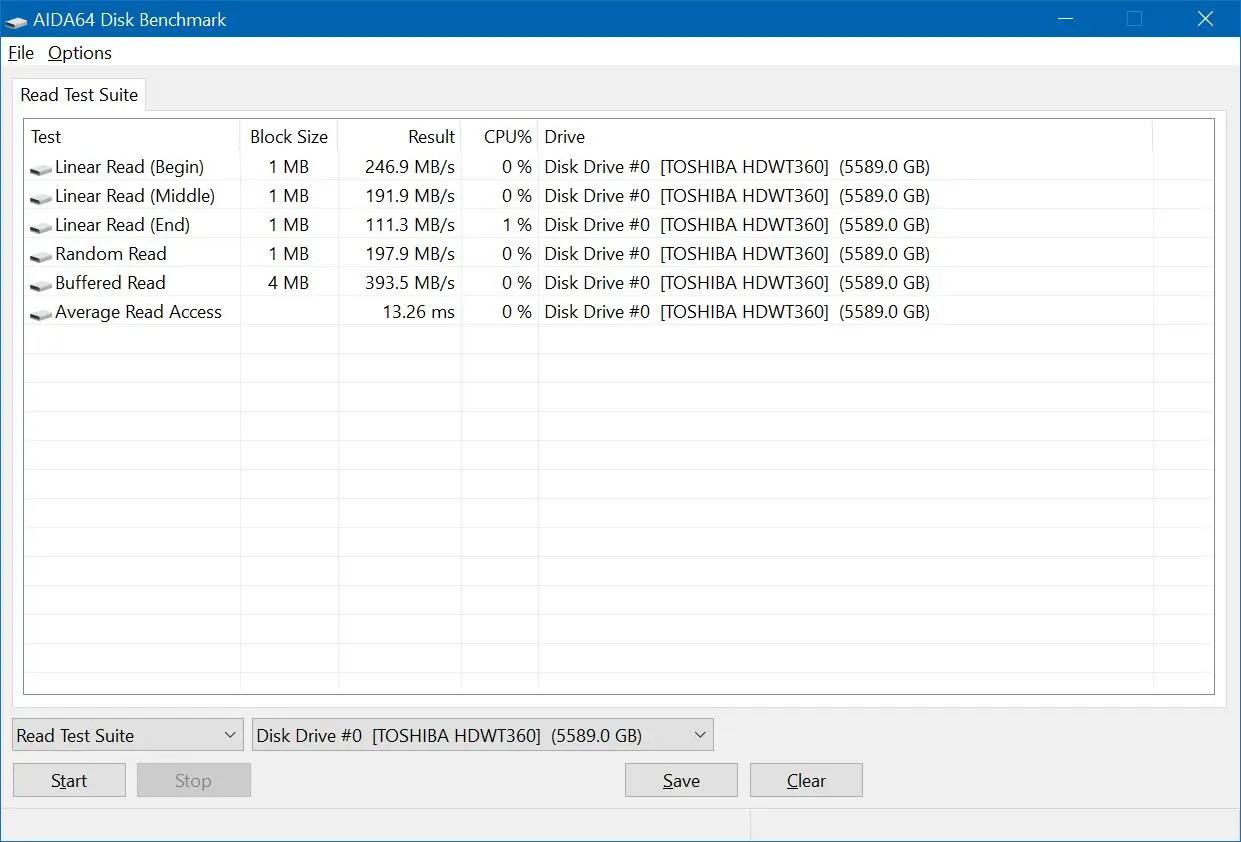Click the Average Read Access drive icon
Image resolution: width=1241 pixels, height=842 pixels.
click(x=41, y=314)
